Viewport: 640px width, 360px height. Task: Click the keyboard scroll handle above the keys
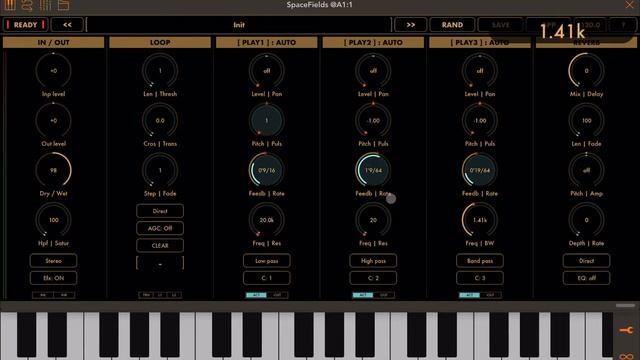pyautogui.click(x=625, y=305)
